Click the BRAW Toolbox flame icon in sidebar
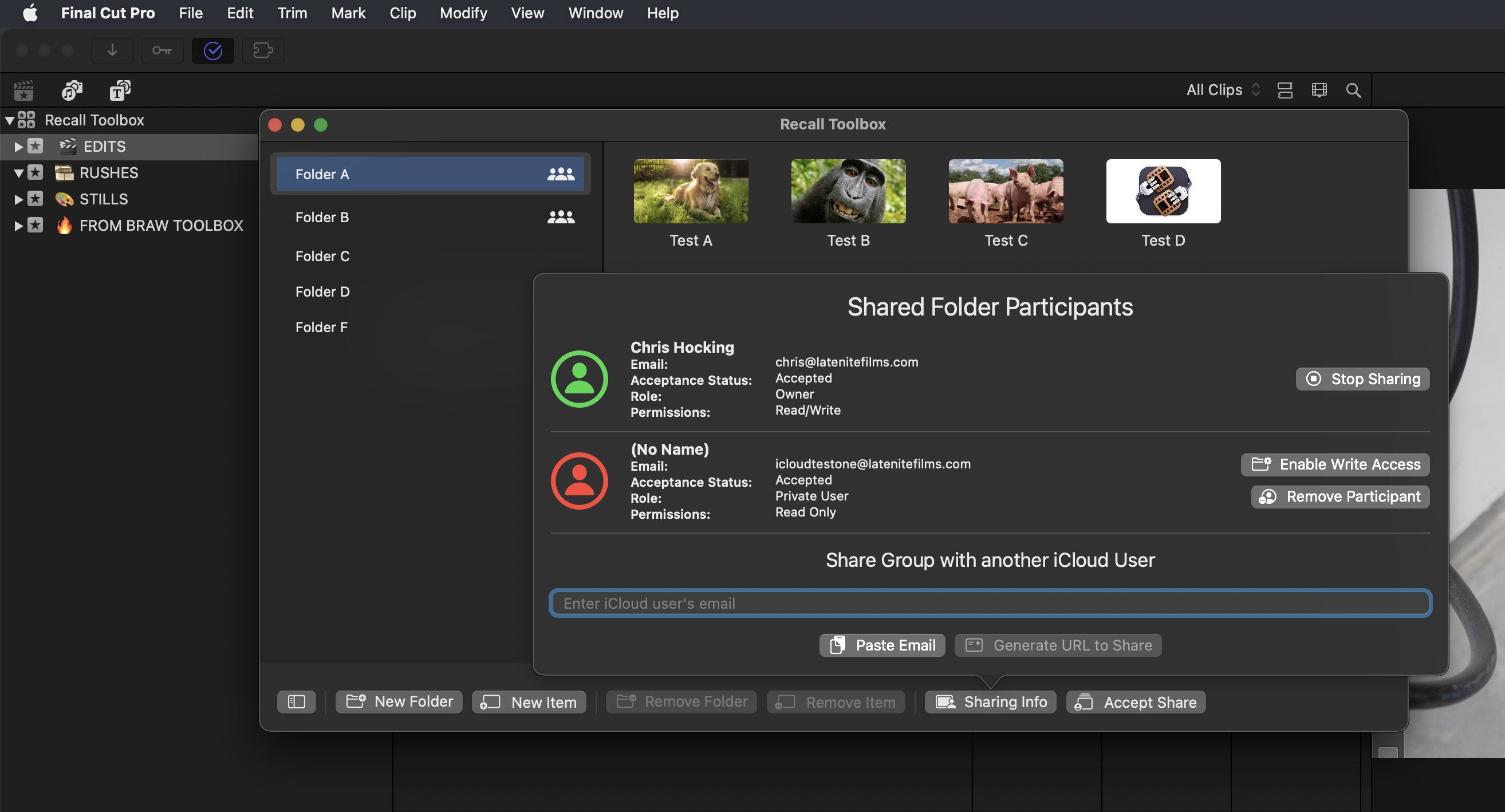 coord(65,225)
